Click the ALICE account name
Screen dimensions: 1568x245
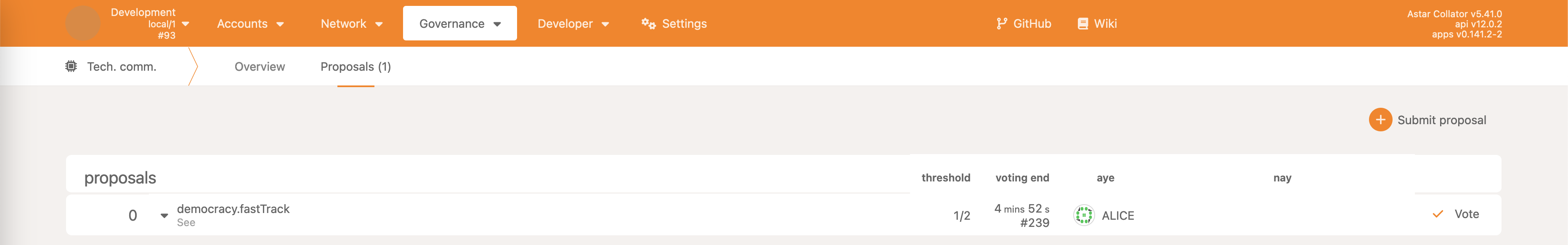click(1117, 216)
